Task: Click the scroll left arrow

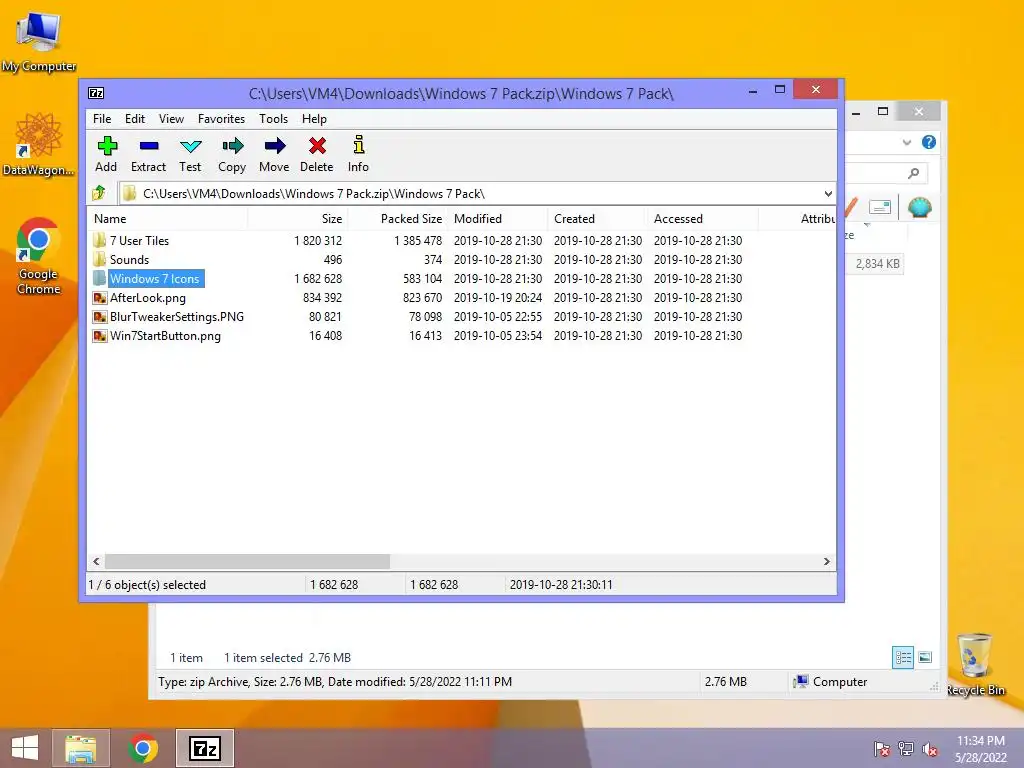Action: coord(96,562)
